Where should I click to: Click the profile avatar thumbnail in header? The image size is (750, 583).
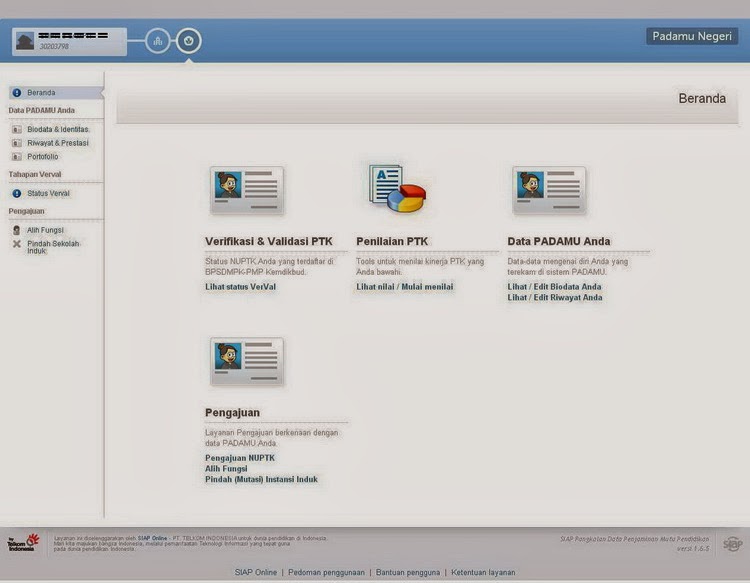point(25,42)
